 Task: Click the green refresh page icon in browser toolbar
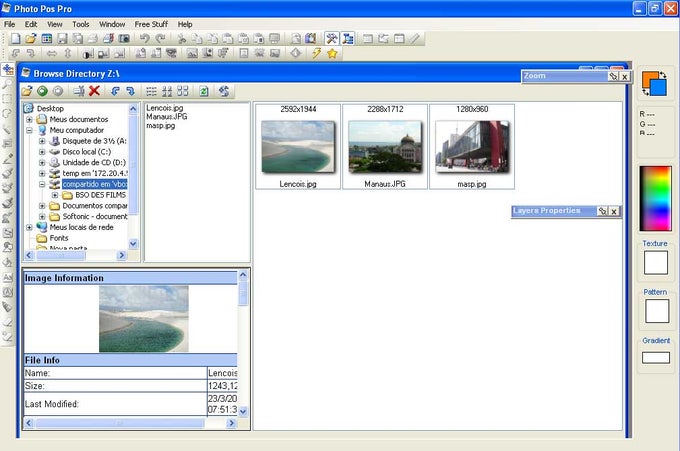click(204, 91)
